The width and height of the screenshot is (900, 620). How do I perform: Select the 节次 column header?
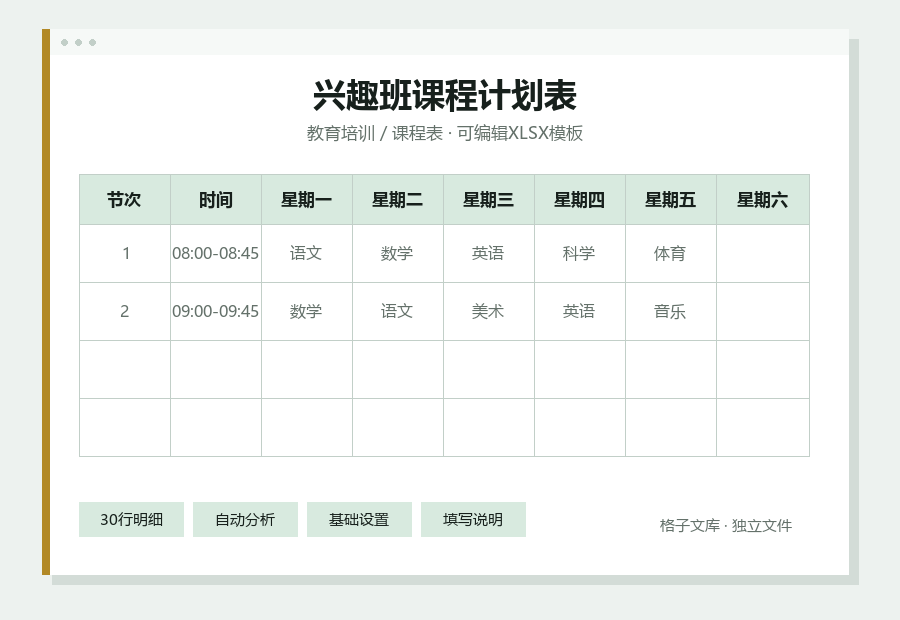(125, 200)
